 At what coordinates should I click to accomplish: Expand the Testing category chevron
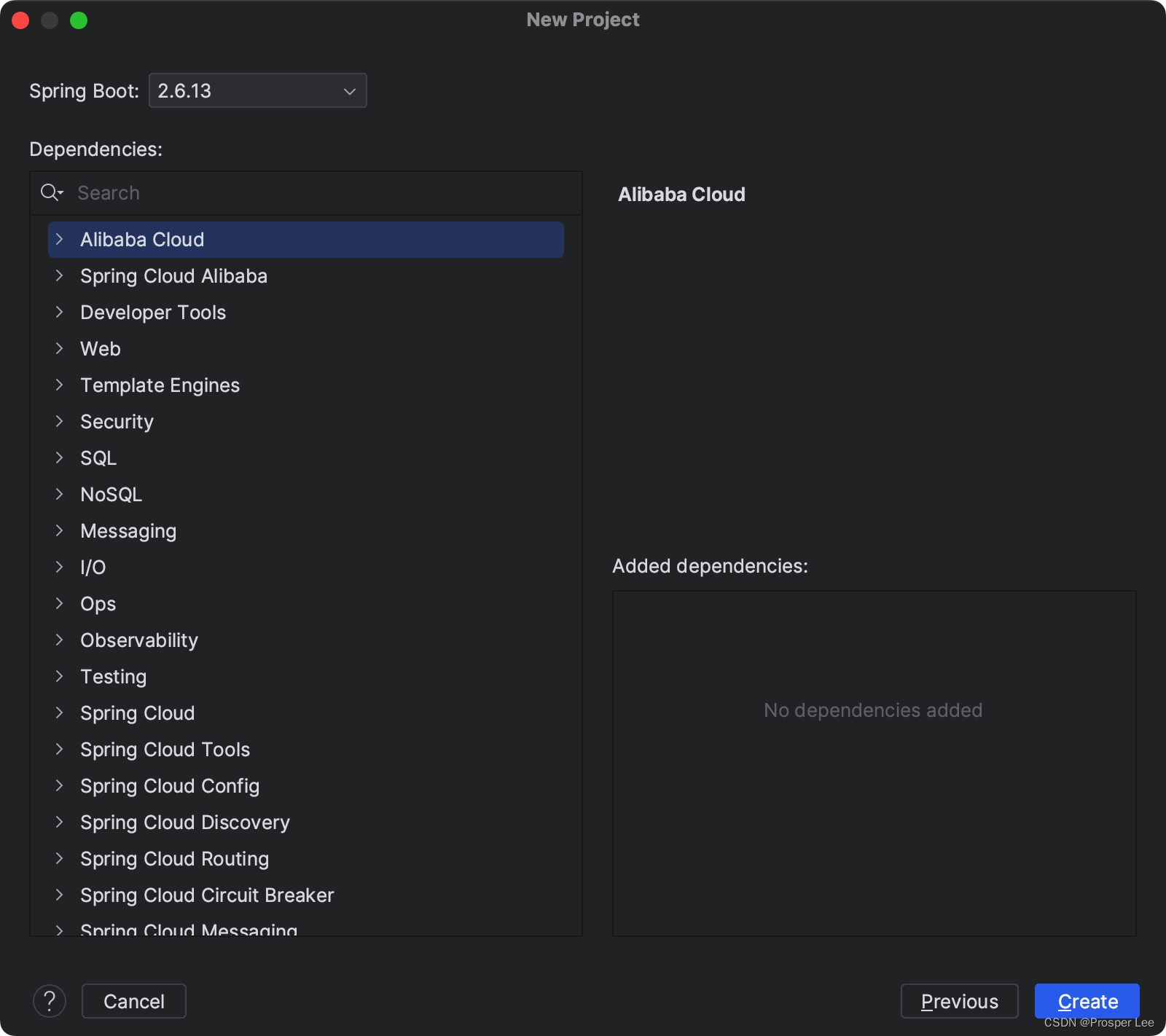pyautogui.click(x=60, y=677)
